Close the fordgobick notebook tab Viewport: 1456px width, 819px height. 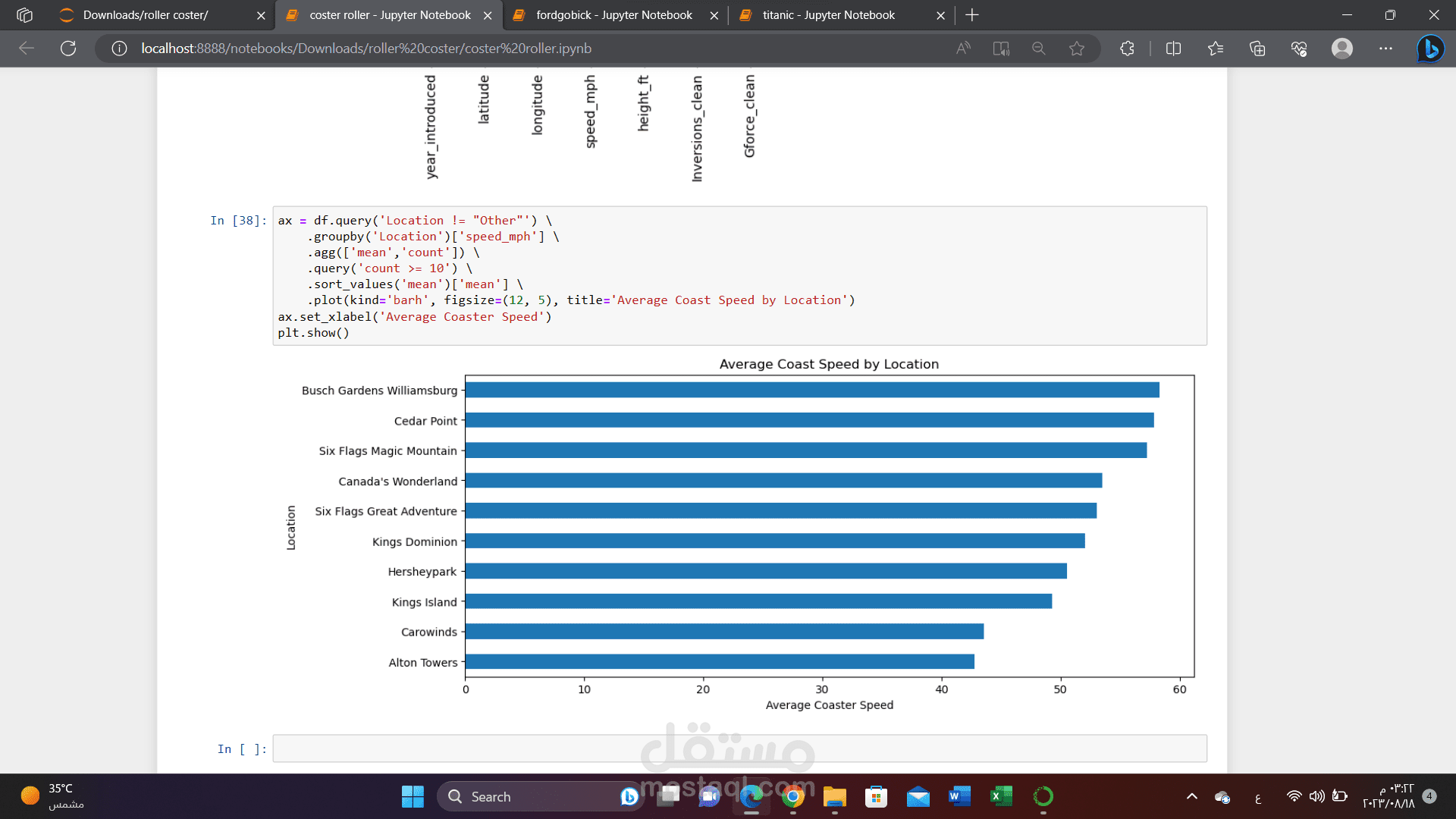pos(714,15)
